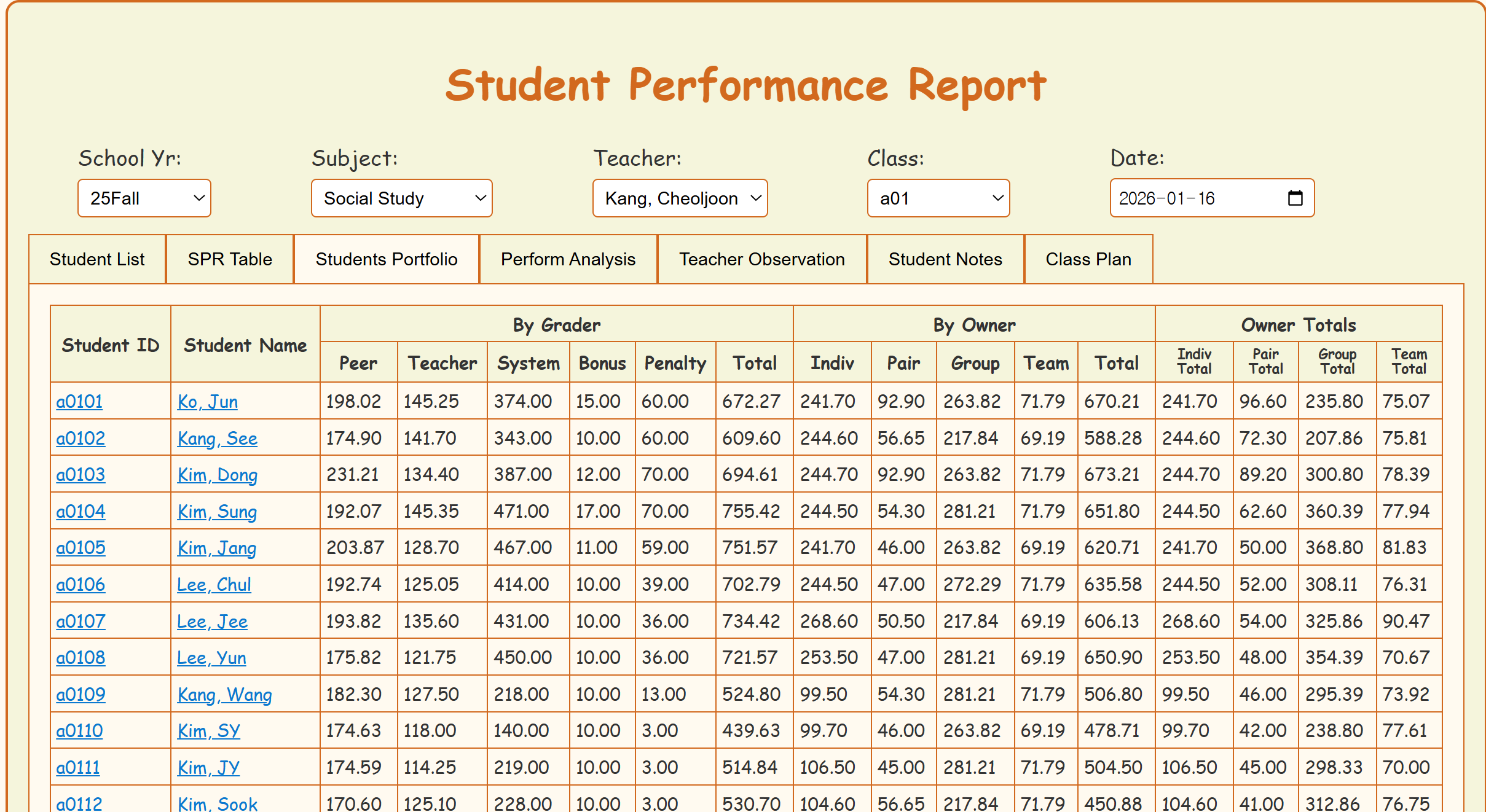Expand the School Yr dropdown

144,198
